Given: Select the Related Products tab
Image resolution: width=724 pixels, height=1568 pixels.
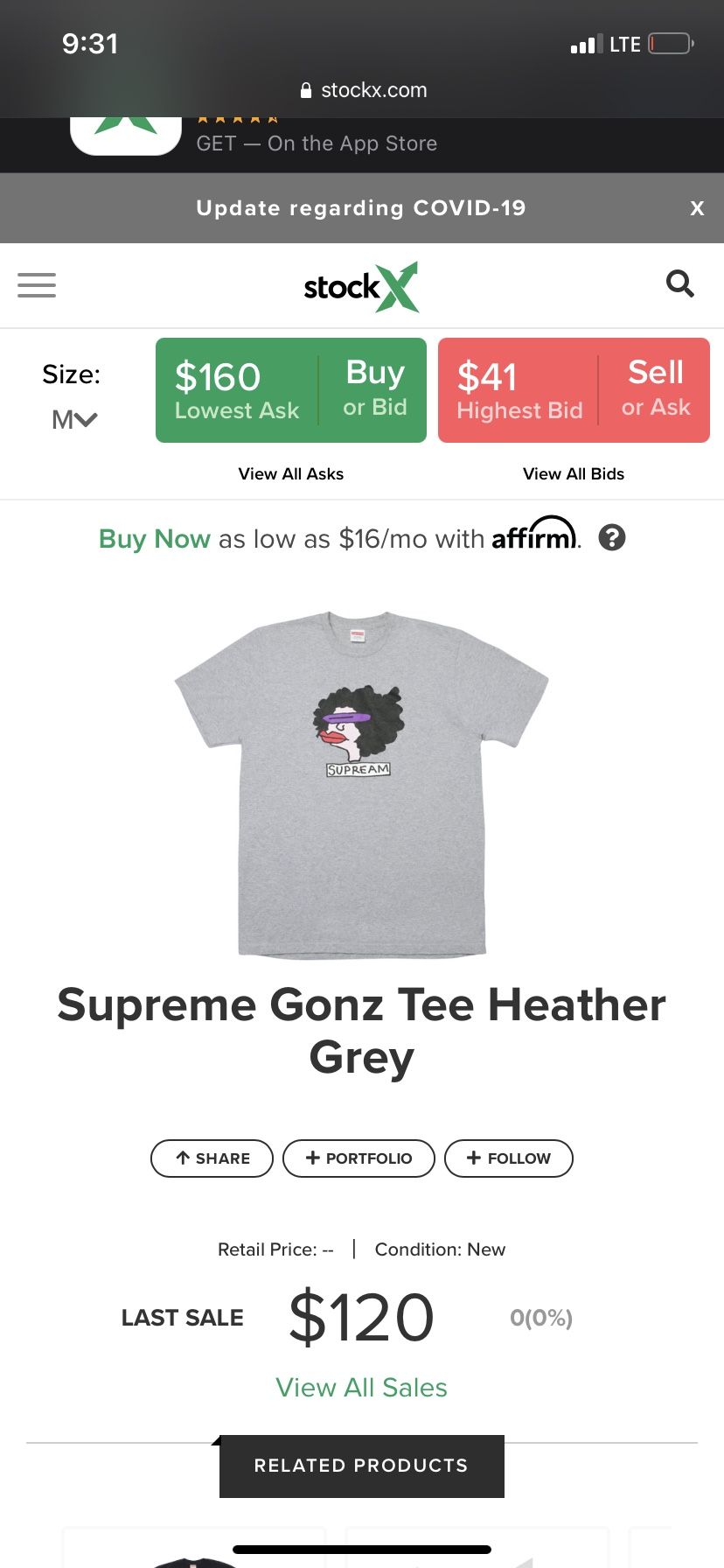Looking at the screenshot, I should pos(362,1466).
